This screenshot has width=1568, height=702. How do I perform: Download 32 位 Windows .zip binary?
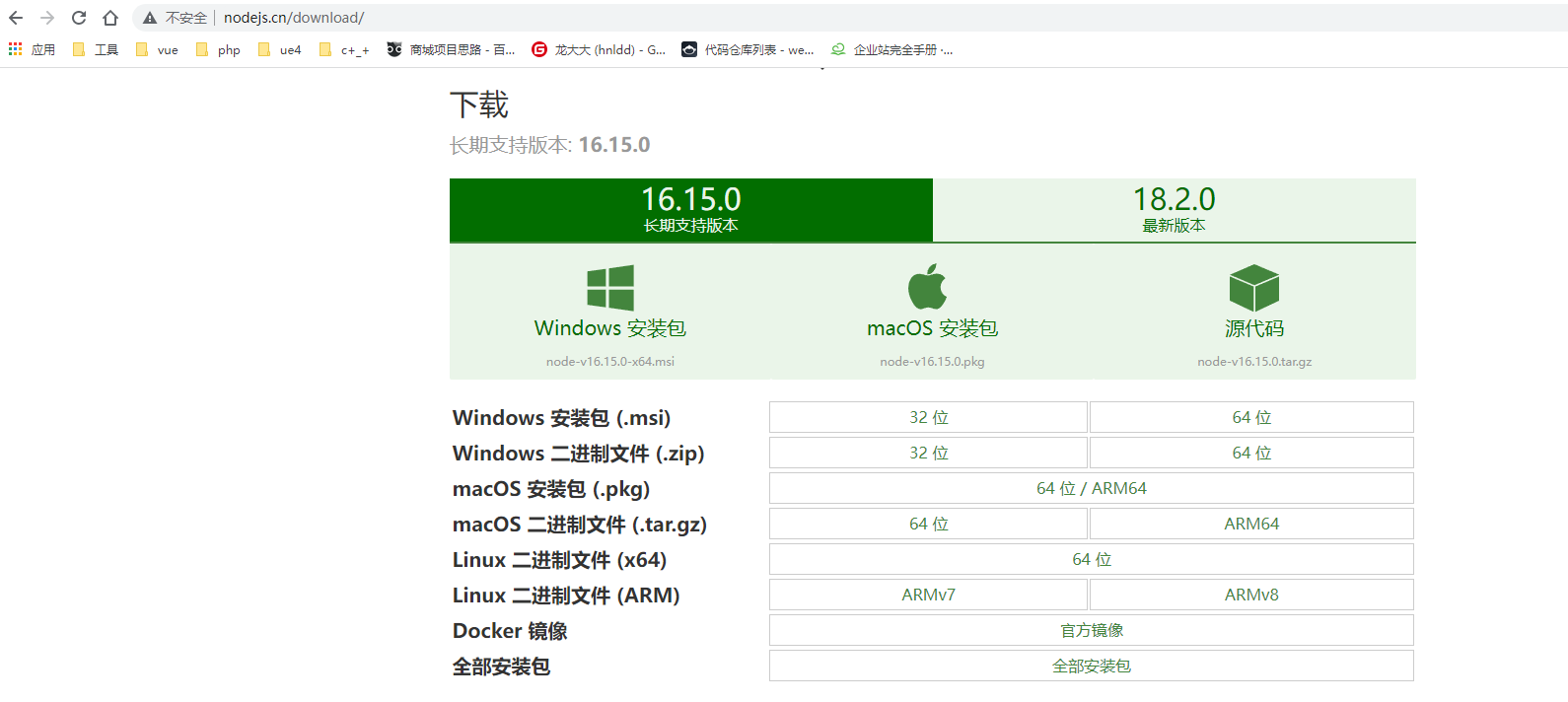pos(928,453)
